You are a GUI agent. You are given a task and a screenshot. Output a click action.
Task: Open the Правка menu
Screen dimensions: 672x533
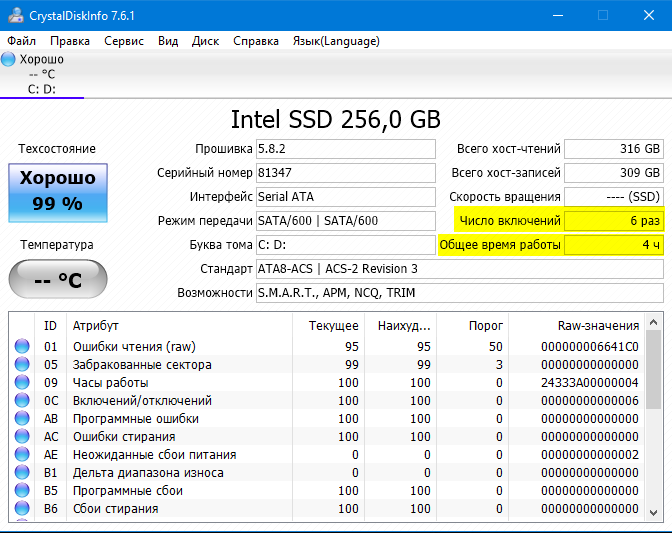70,41
